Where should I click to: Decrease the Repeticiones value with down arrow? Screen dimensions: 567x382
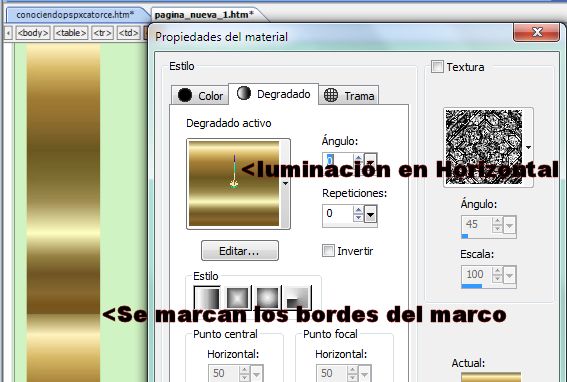pos(358,218)
